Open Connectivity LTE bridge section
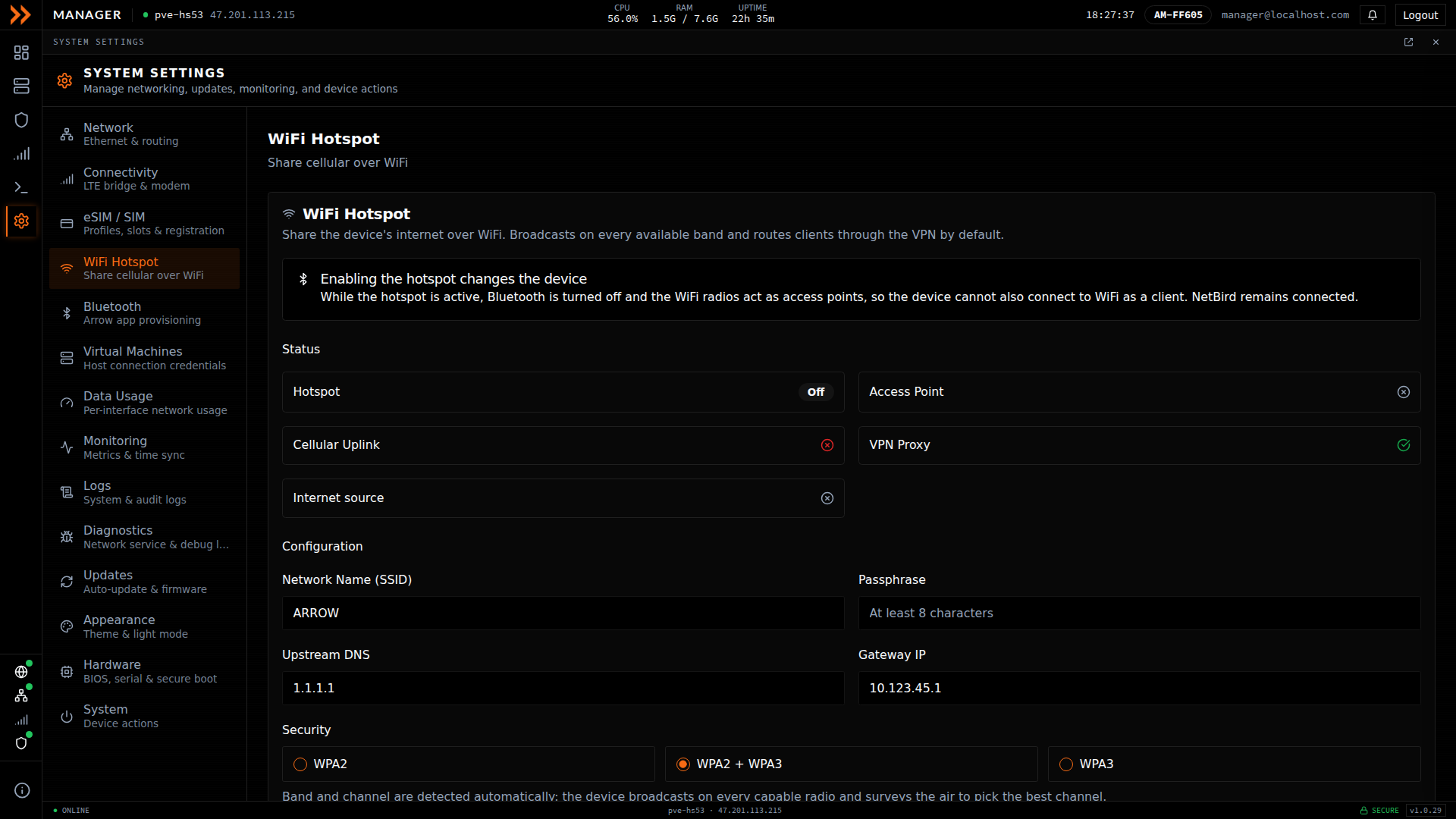This screenshot has height=819, width=1456. pos(144,179)
